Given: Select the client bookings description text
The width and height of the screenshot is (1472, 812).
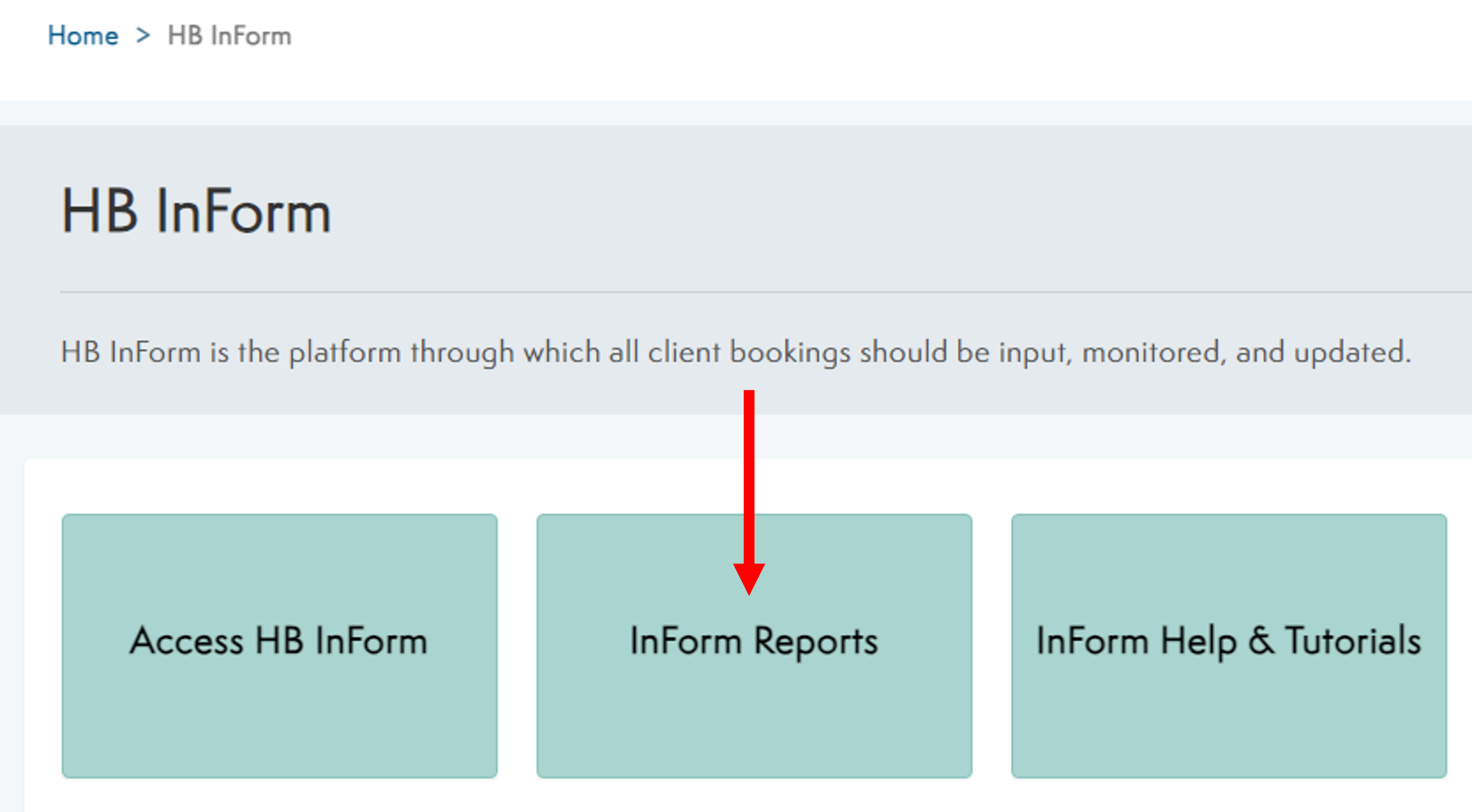Looking at the screenshot, I should 736,351.
